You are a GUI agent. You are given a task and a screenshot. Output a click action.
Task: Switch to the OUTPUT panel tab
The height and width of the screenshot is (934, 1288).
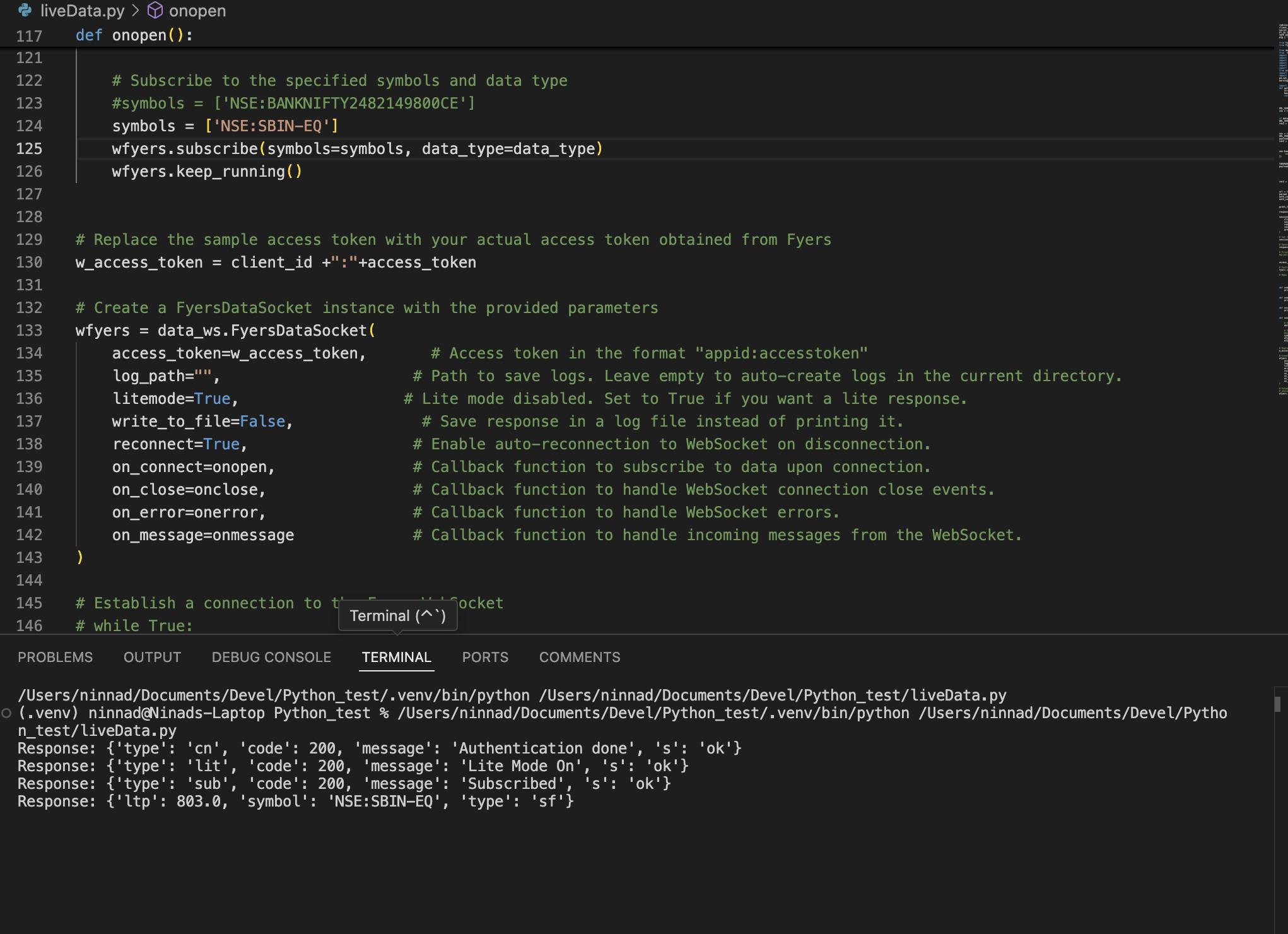pyautogui.click(x=152, y=657)
